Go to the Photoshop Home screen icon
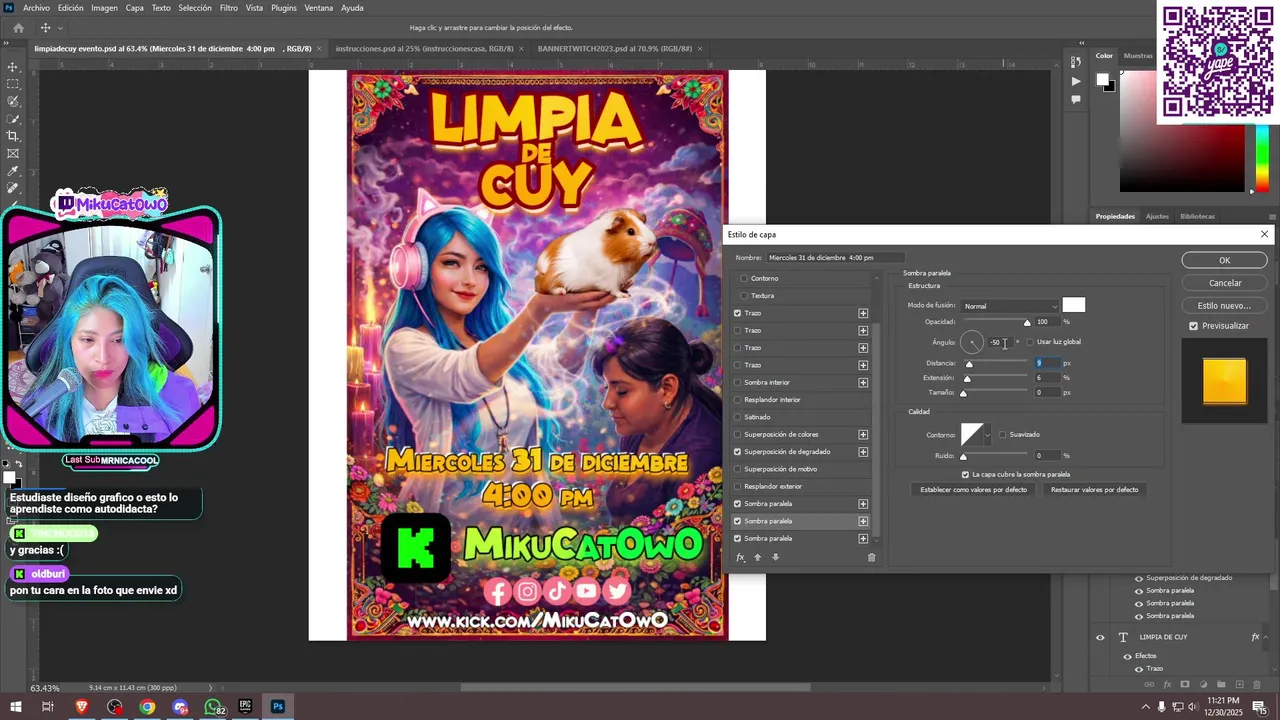Image resolution: width=1280 pixels, height=720 pixels. click(18, 28)
